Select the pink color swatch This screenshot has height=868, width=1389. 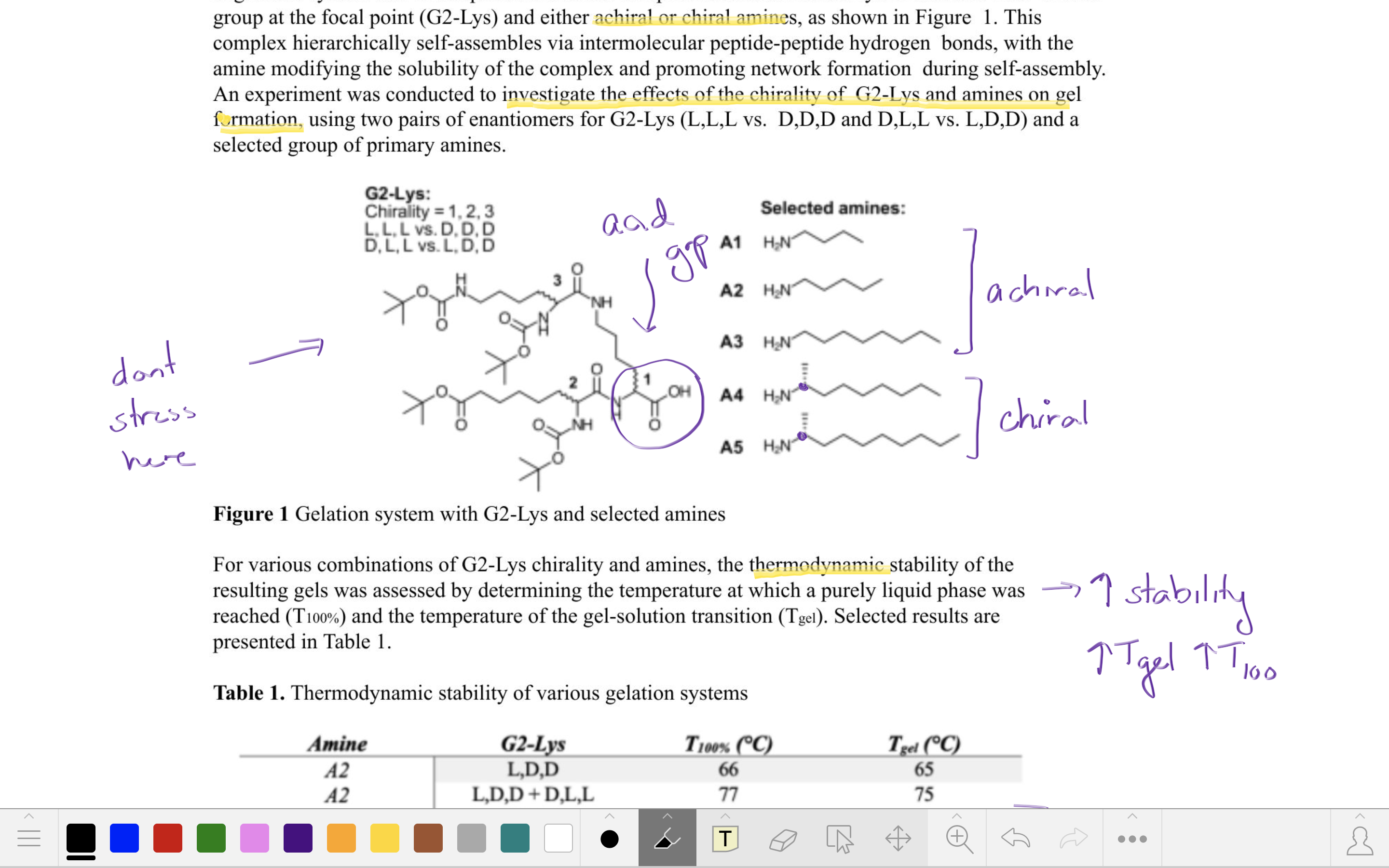tap(254, 838)
